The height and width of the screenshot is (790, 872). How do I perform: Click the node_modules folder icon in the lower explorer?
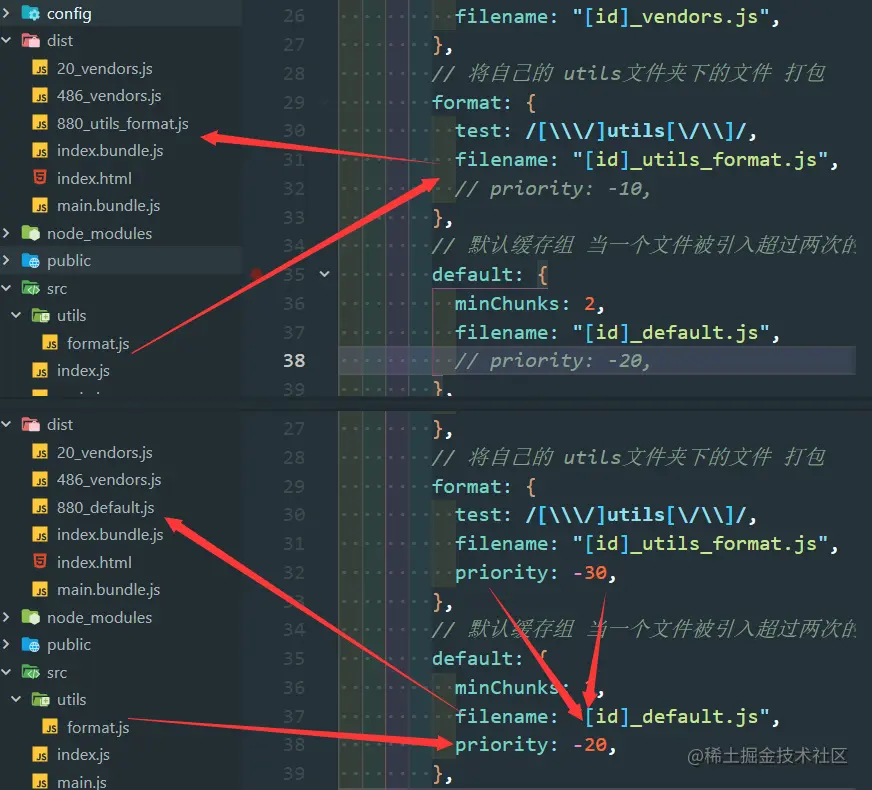click(31, 617)
